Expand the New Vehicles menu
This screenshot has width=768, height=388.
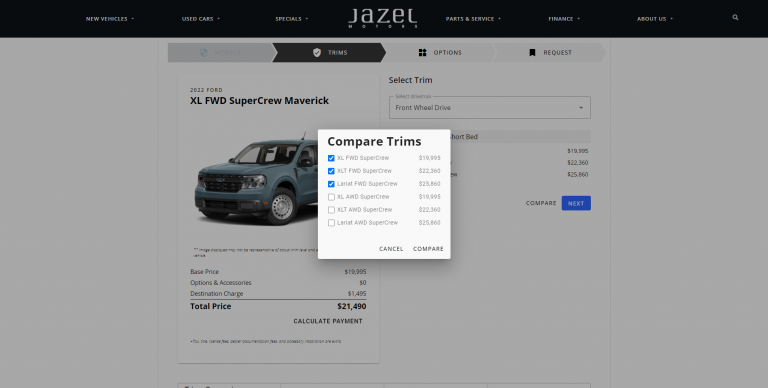pyautogui.click(x=110, y=19)
